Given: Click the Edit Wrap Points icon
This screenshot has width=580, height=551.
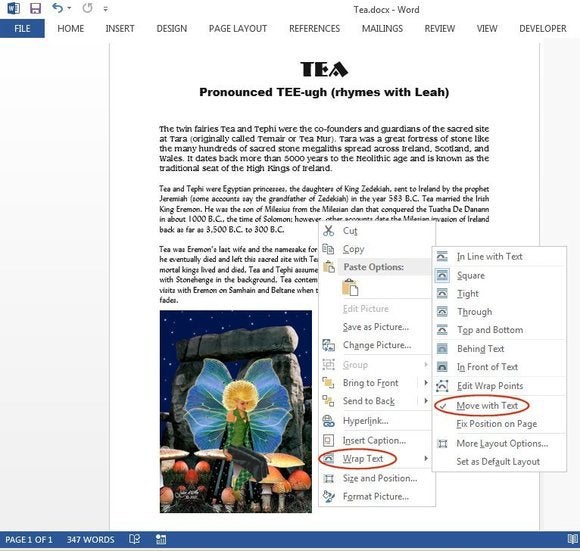Looking at the screenshot, I should [442, 386].
